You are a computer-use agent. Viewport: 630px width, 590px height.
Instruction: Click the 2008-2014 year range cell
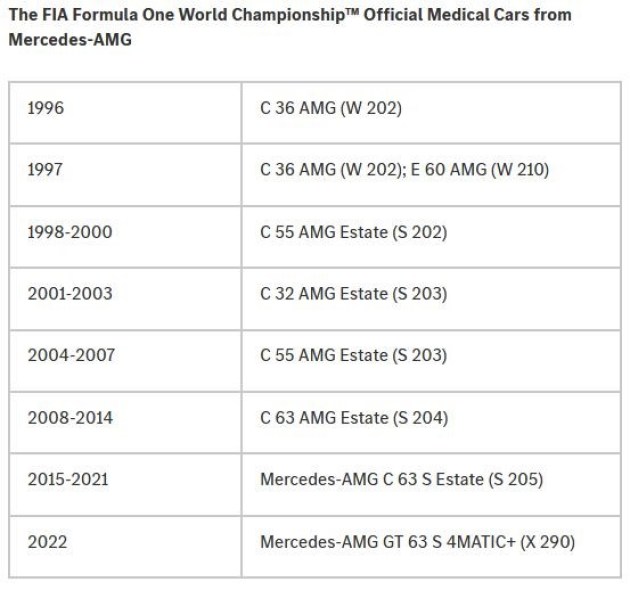[x=125, y=422]
